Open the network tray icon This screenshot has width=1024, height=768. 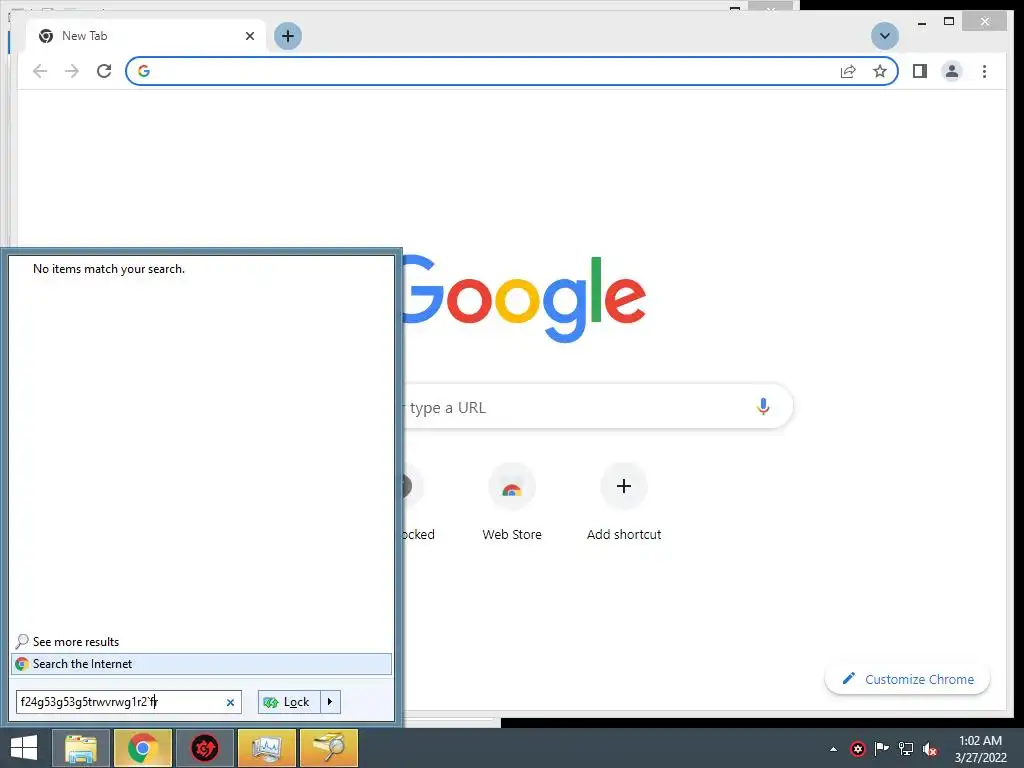pyautogui.click(x=906, y=748)
